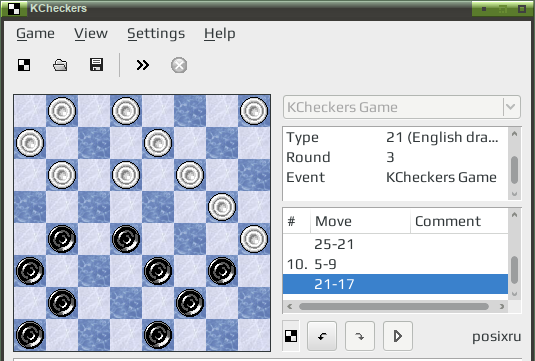Start a new game via toolbar icon
The image size is (535, 361).
[x=24, y=65]
